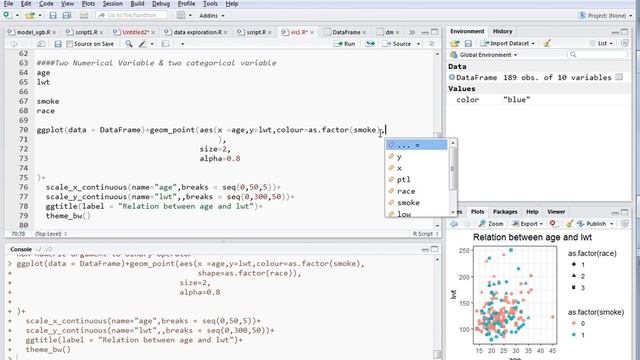Click the Find/Replace magnifier icon

(x=129, y=44)
